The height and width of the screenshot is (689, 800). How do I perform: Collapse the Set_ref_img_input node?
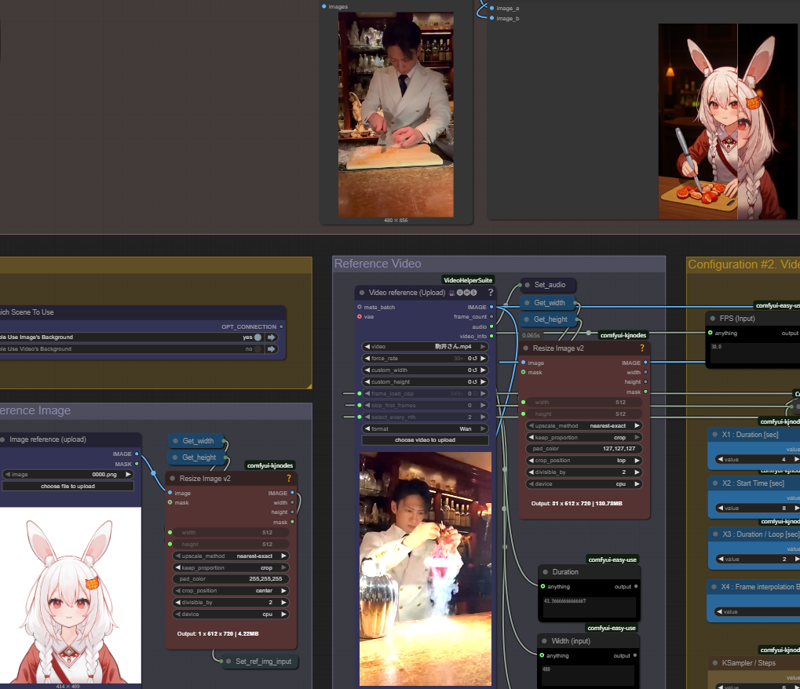tap(229, 661)
